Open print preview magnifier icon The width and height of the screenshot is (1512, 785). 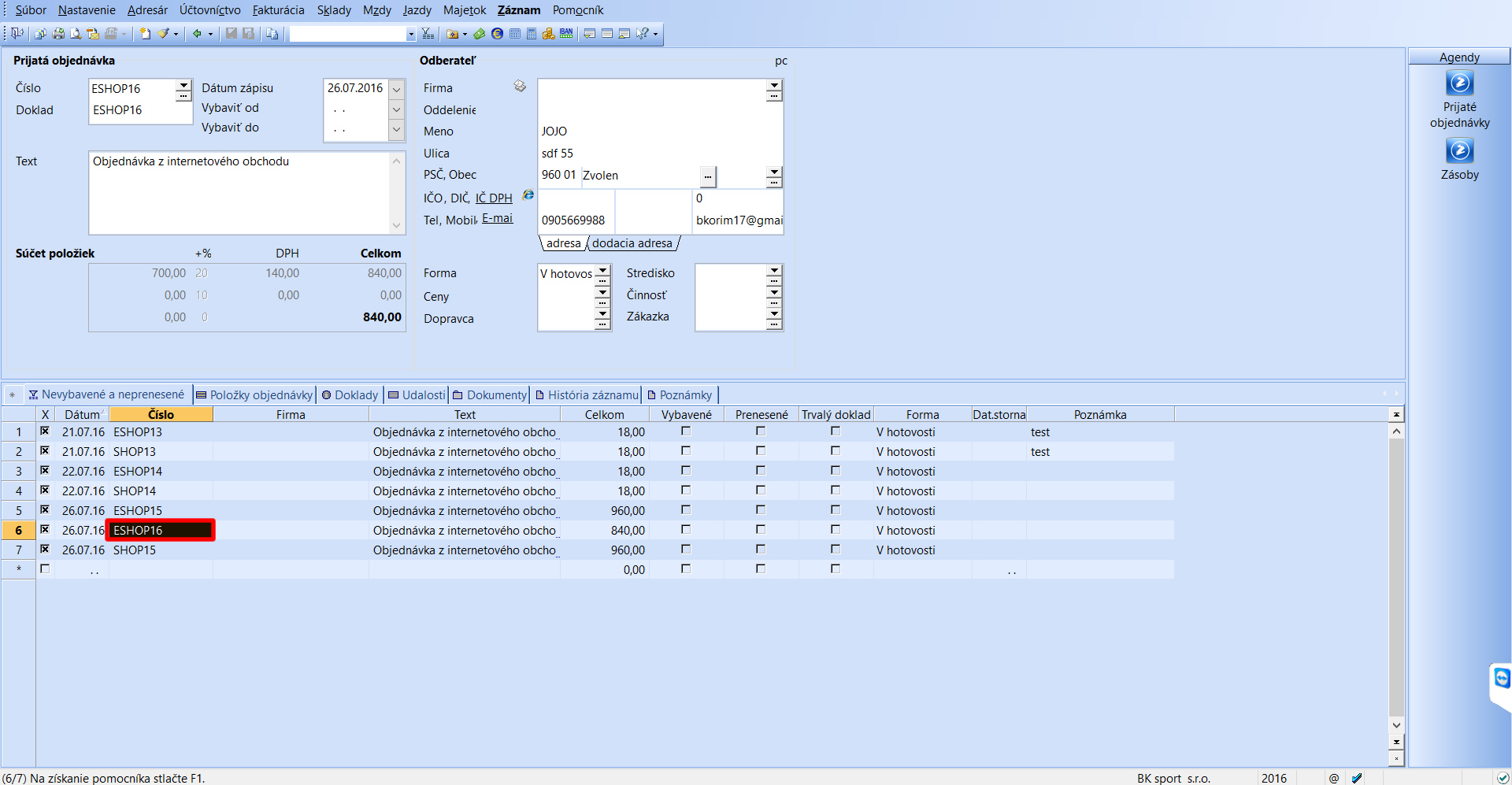(76, 34)
